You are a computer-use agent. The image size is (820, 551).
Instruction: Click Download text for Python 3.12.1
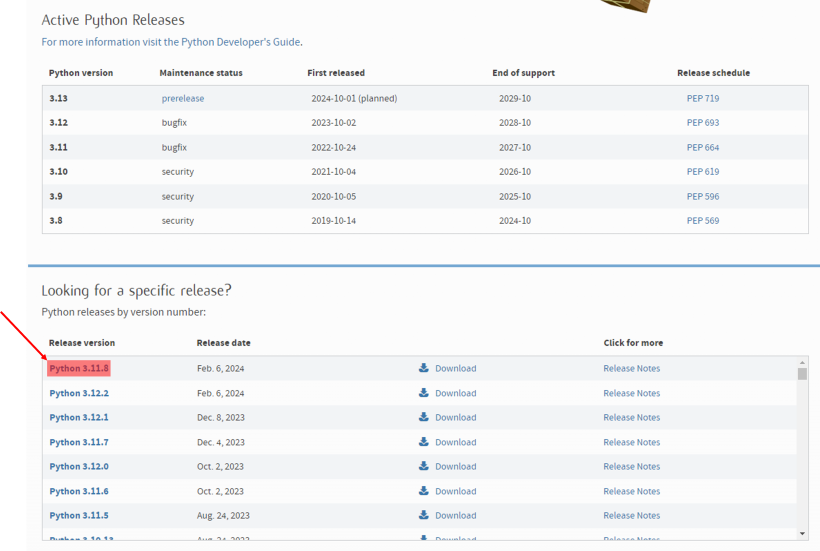tap(455, 417)
